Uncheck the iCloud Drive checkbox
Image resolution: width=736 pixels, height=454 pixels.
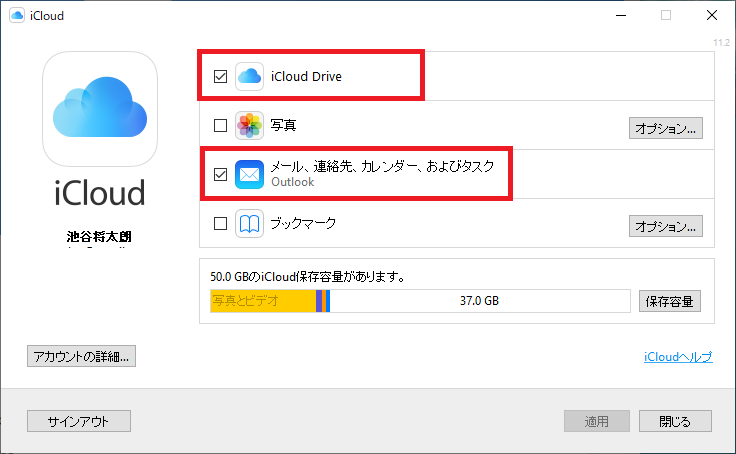220,76
